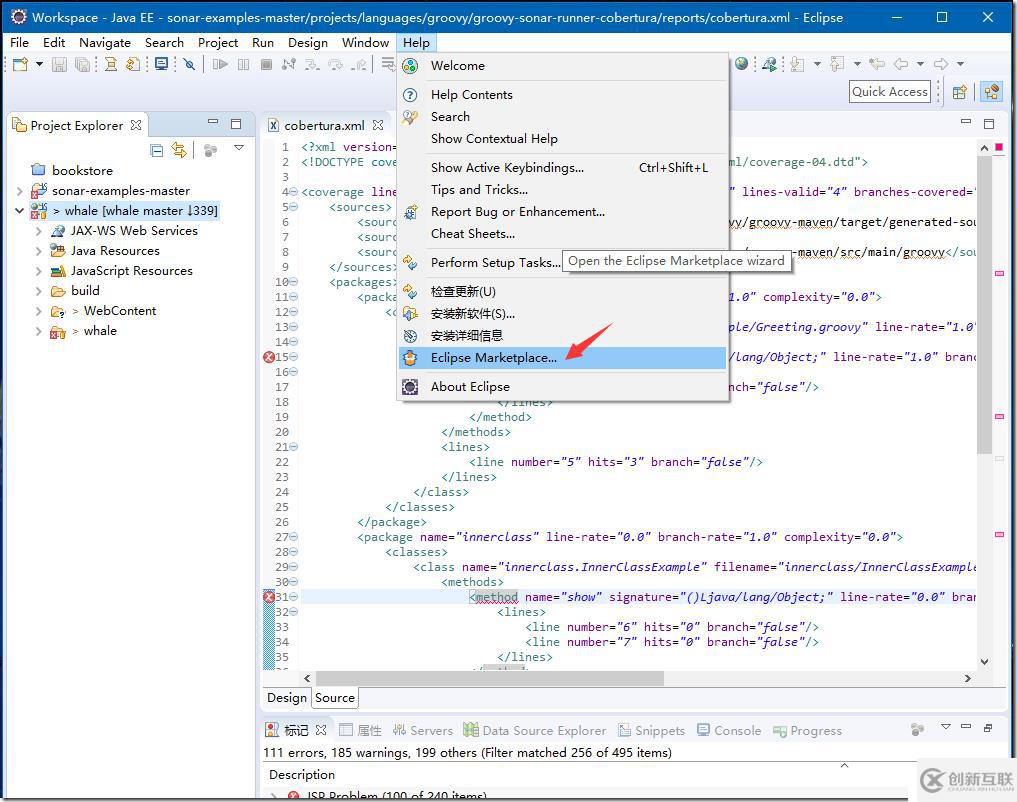Open the Forward navigation history dropdown
Viewport: 1017px width, 802px height.
pyautogui.click(x=960, y=64)
